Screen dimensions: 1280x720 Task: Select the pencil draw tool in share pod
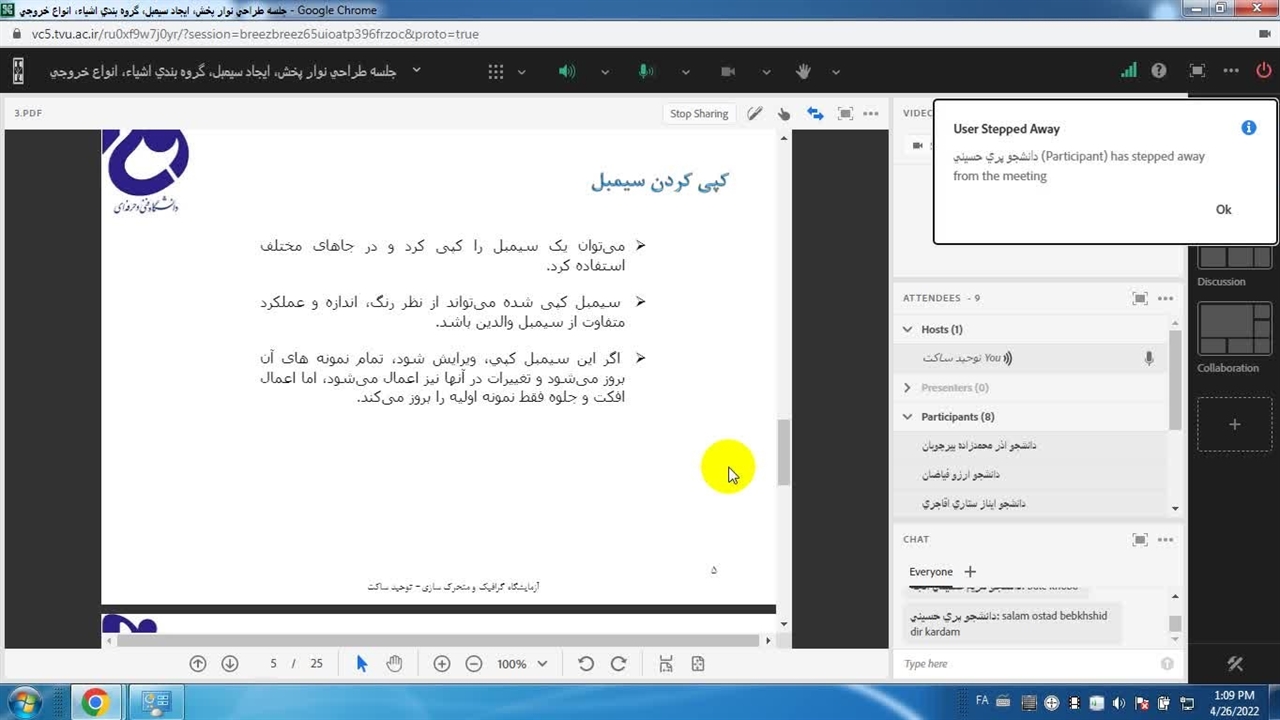(755, 114)
